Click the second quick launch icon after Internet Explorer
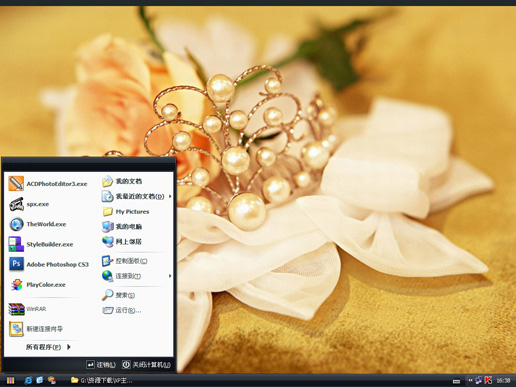This screenshot has height=387, width=516. coord(40,380)
